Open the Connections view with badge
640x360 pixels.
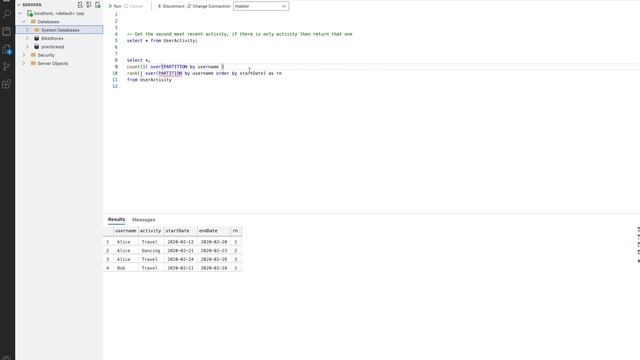7,49
